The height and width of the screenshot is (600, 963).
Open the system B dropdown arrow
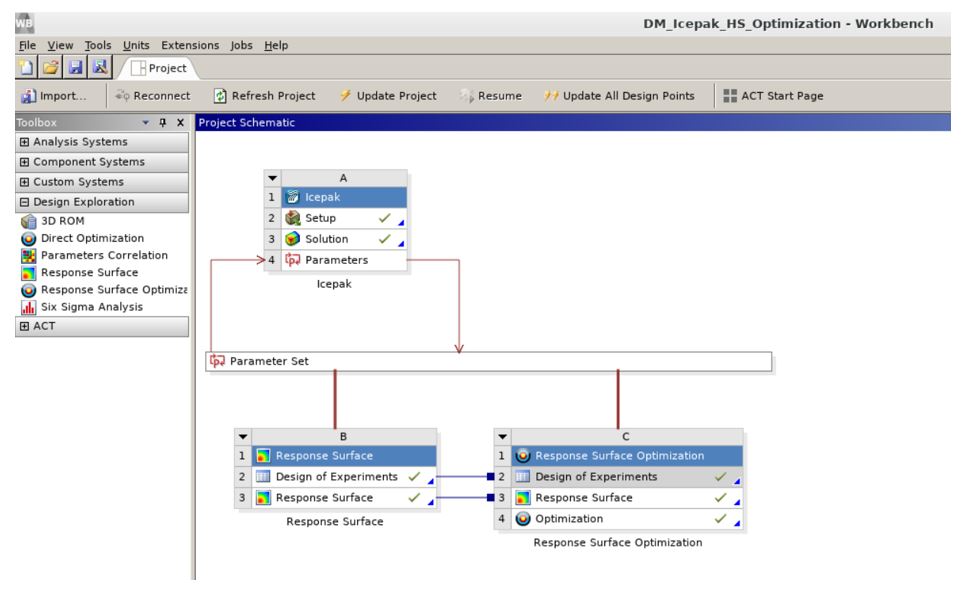tap(243, 437)
